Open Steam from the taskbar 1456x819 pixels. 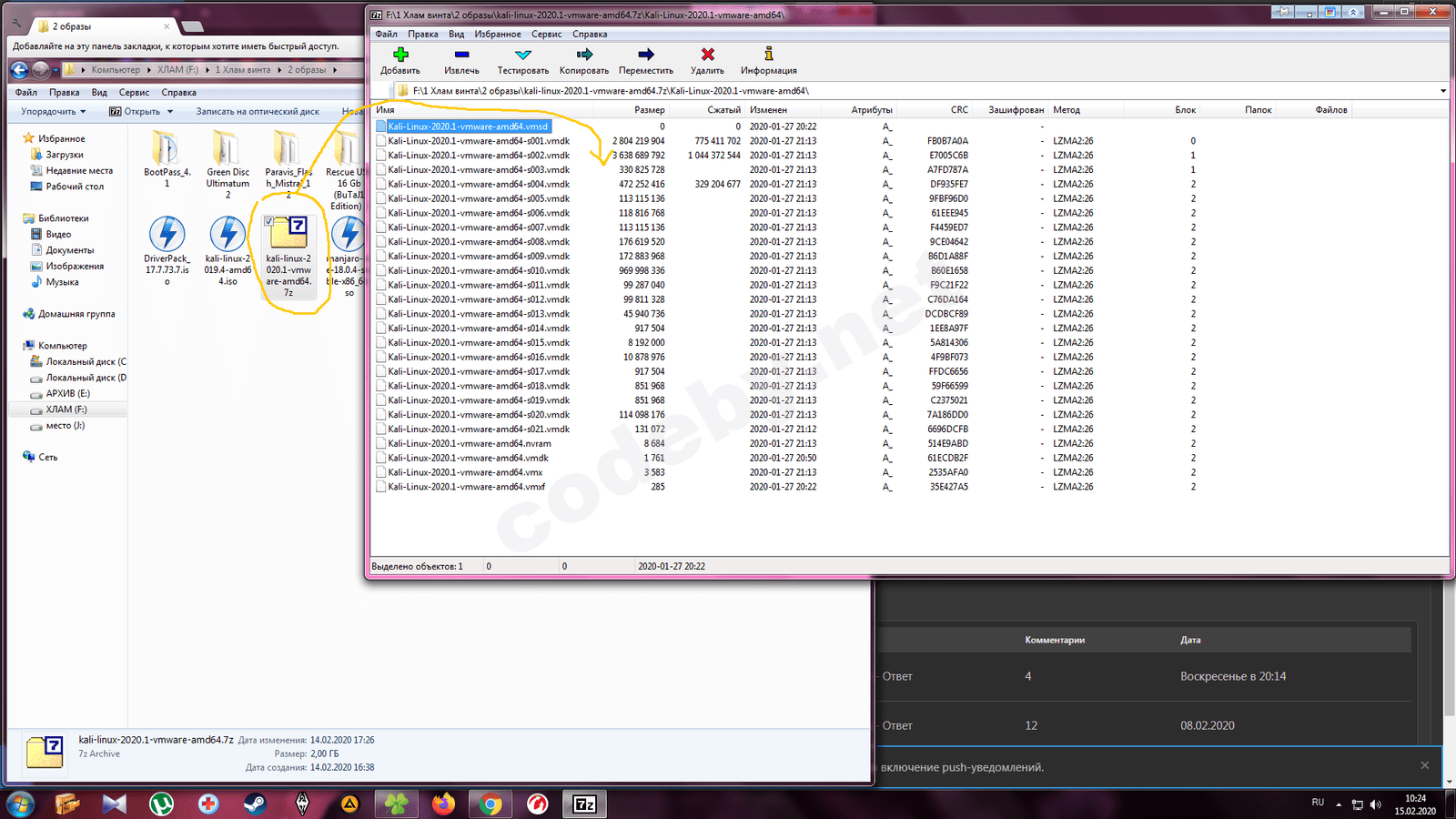click(x=255, y=804)
